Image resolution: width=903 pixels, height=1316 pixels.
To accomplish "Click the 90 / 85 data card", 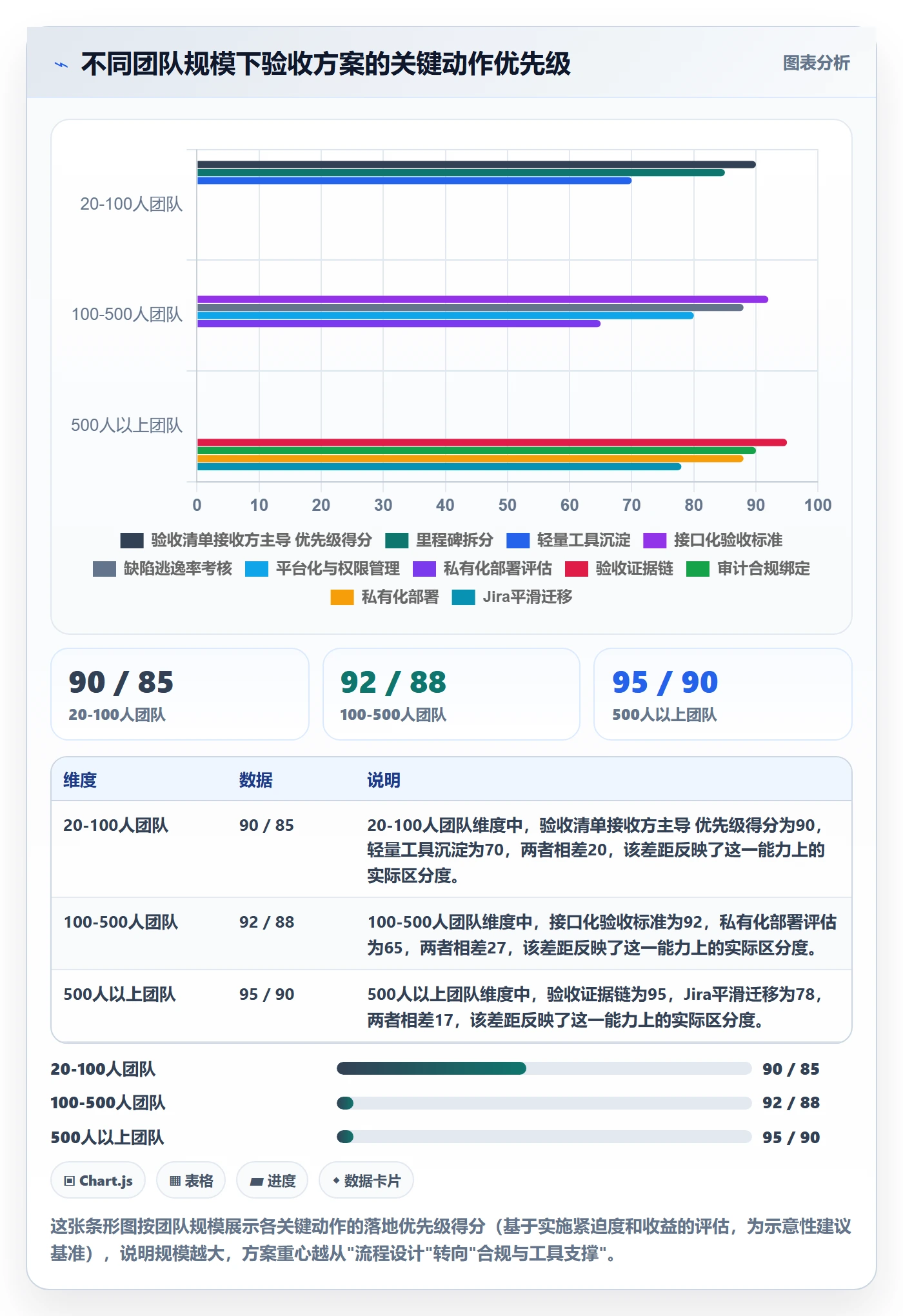I will (x=180, y=694).
